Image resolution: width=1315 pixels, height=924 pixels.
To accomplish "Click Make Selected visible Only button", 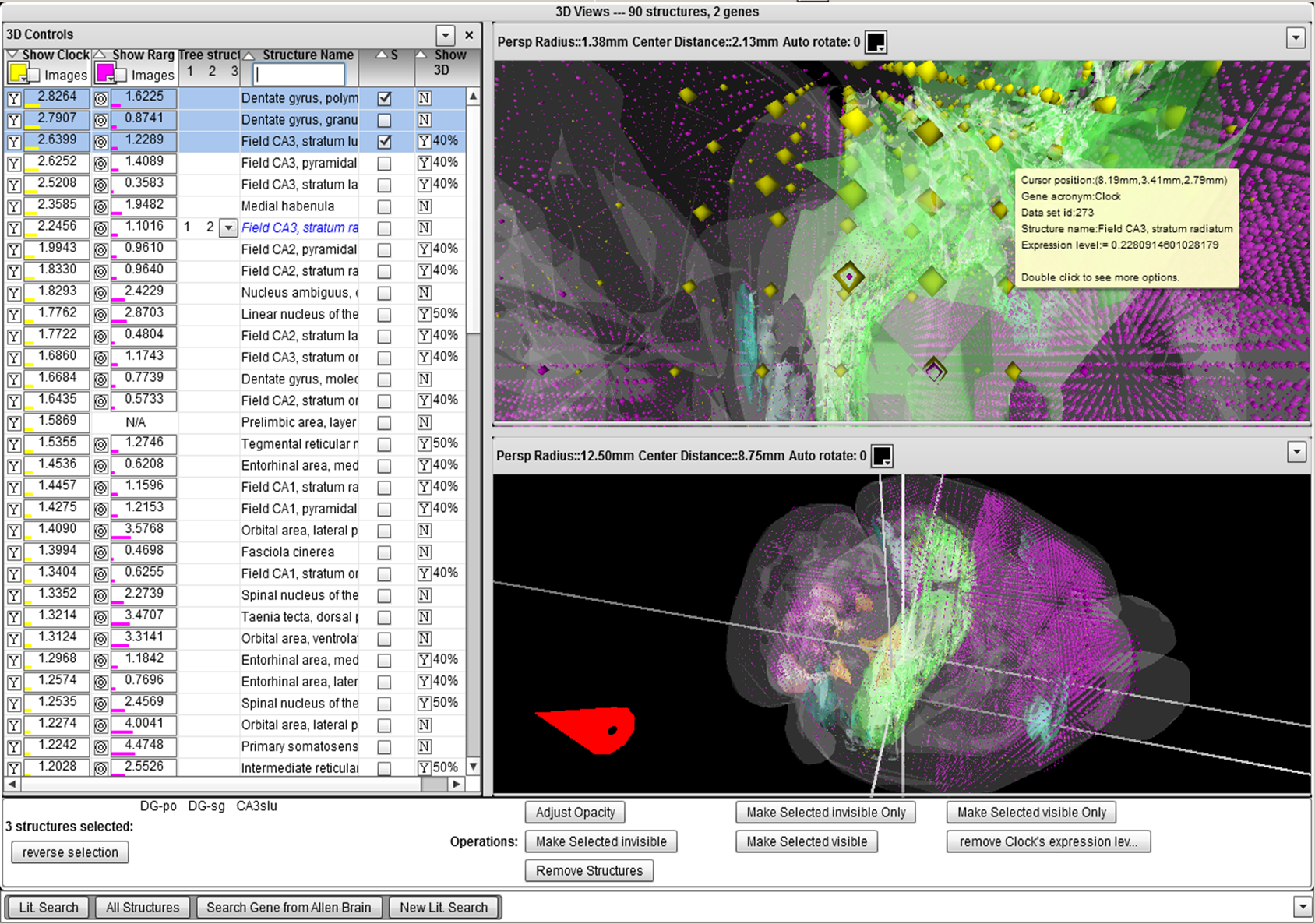I will pyautogui.click(x=1031, y=813).
